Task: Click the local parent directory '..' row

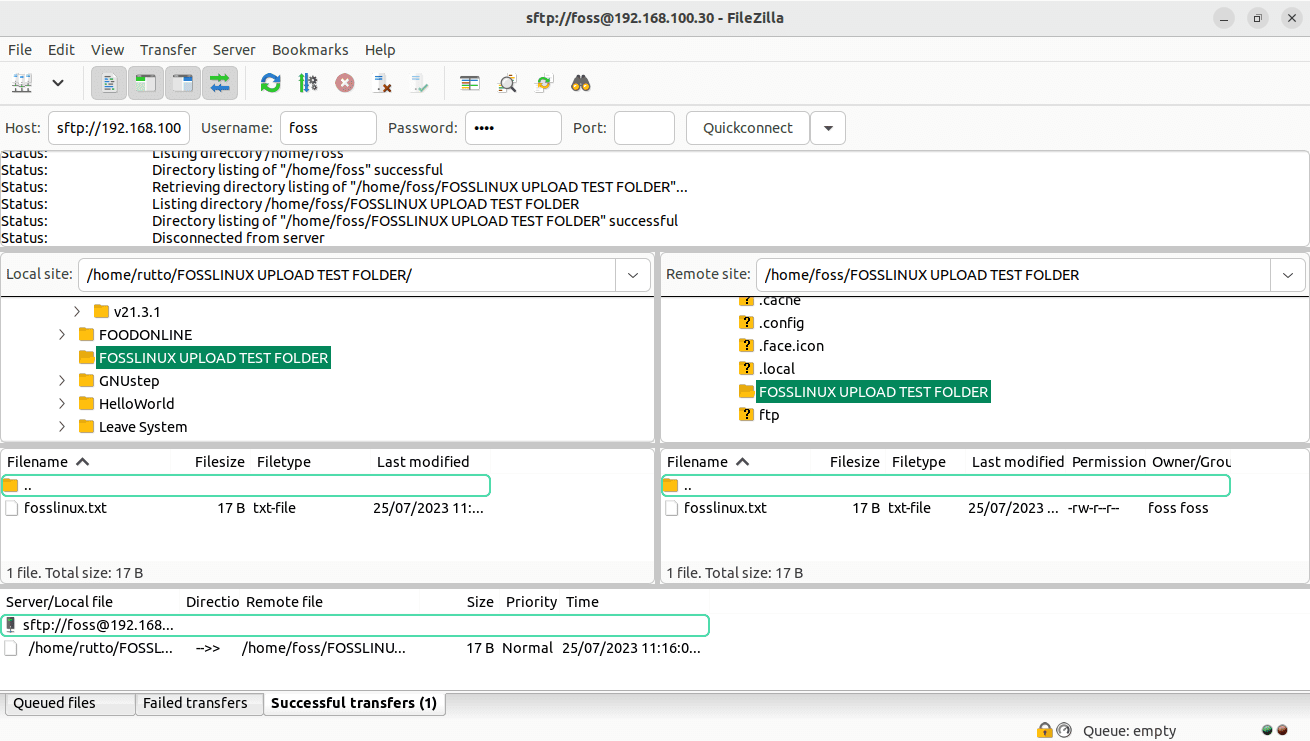Action: pos(246,486)
